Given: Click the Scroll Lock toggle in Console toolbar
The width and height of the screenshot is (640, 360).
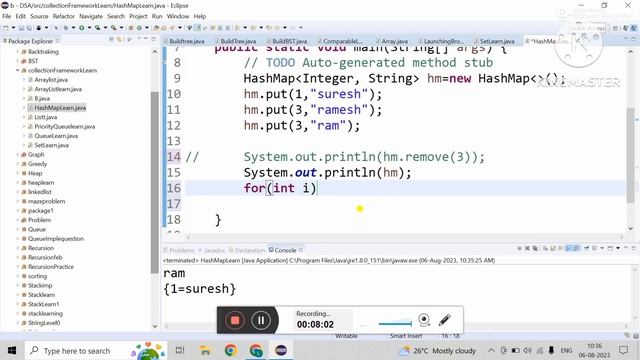Looking at the screenshot, I should tap(553, 248).
